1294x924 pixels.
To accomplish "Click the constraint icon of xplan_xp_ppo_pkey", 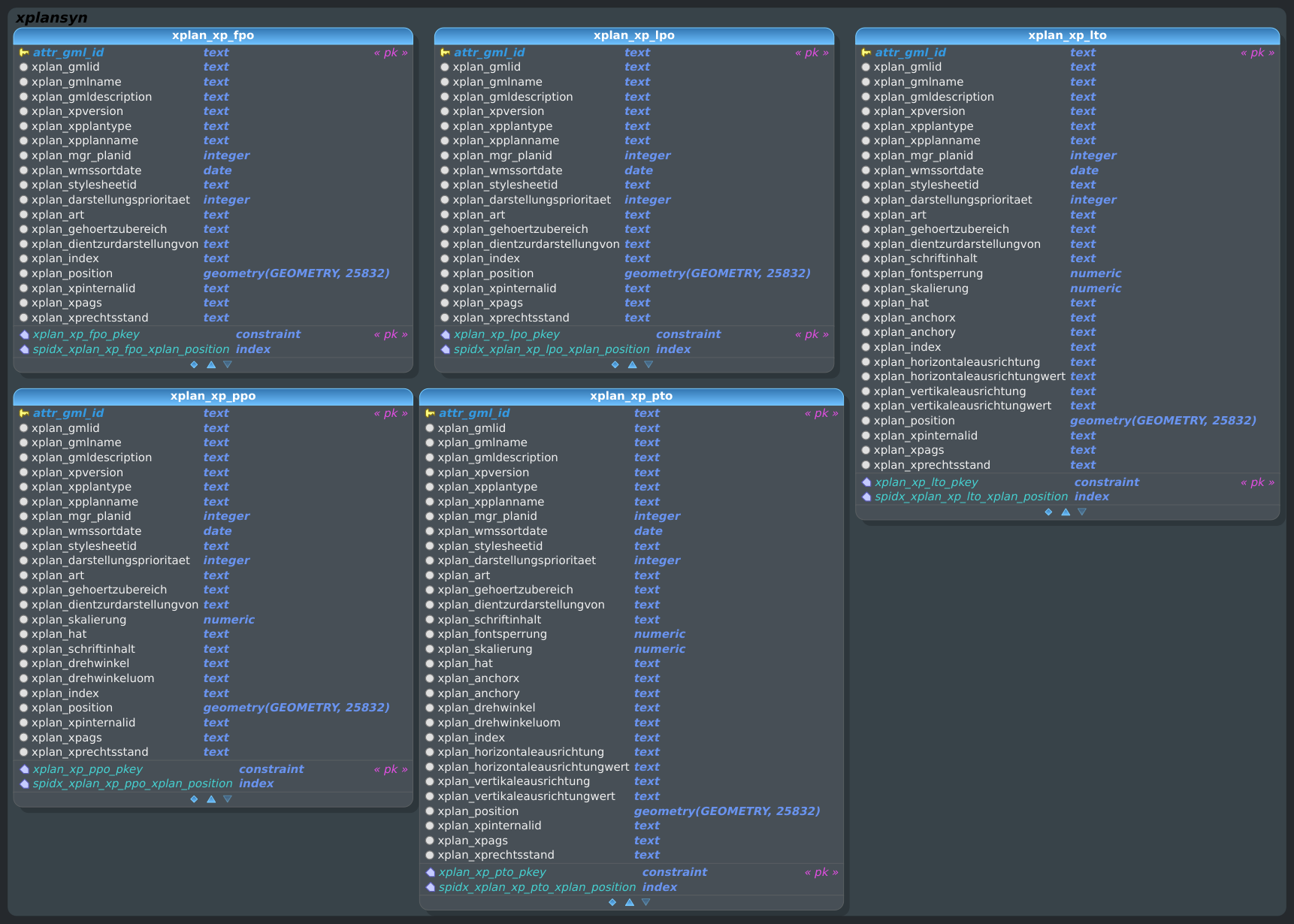I will pyautogui.click(x=24, y=768).
